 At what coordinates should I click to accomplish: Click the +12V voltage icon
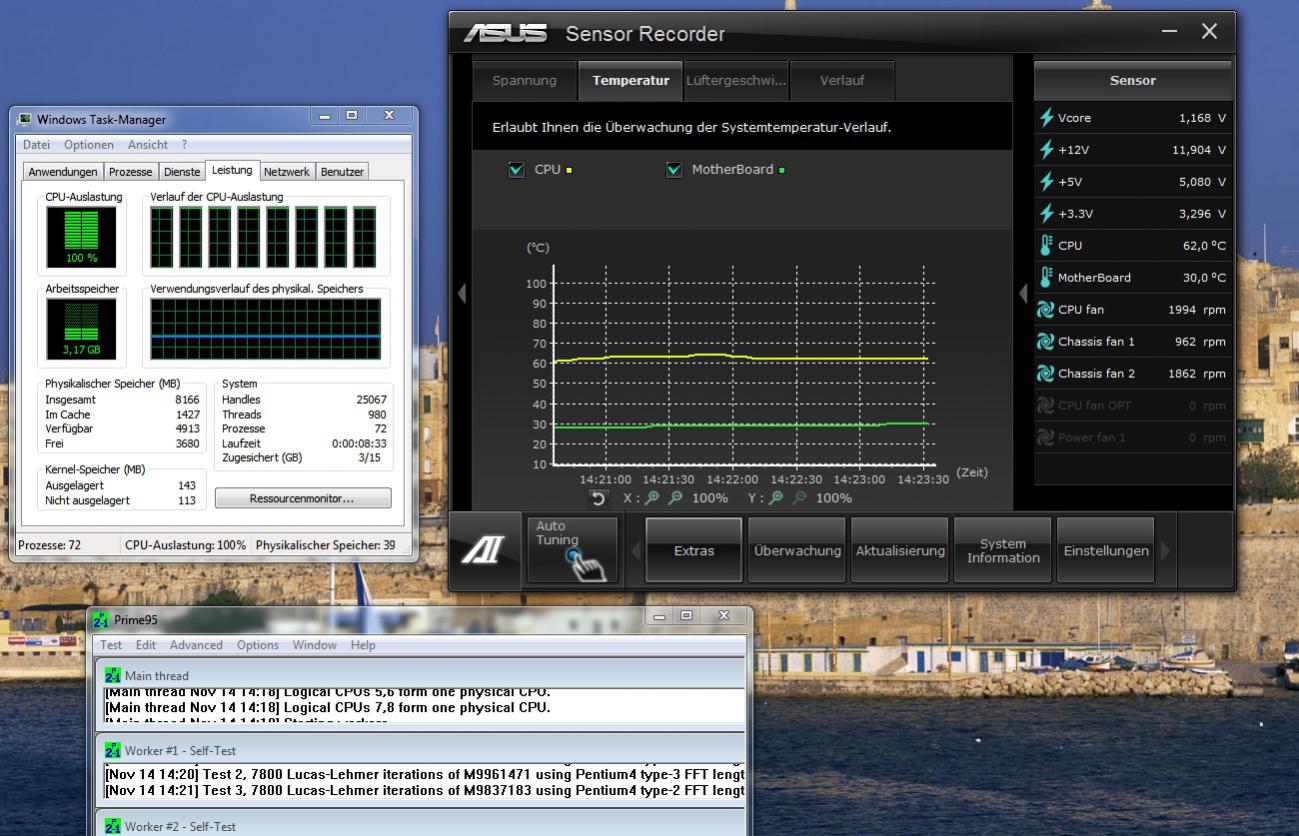1047,150
